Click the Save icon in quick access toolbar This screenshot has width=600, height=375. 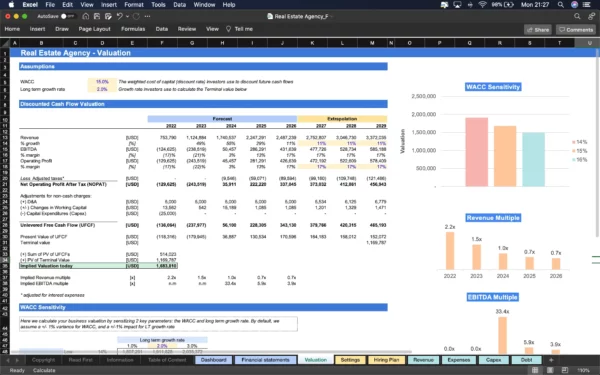[97, 16]
